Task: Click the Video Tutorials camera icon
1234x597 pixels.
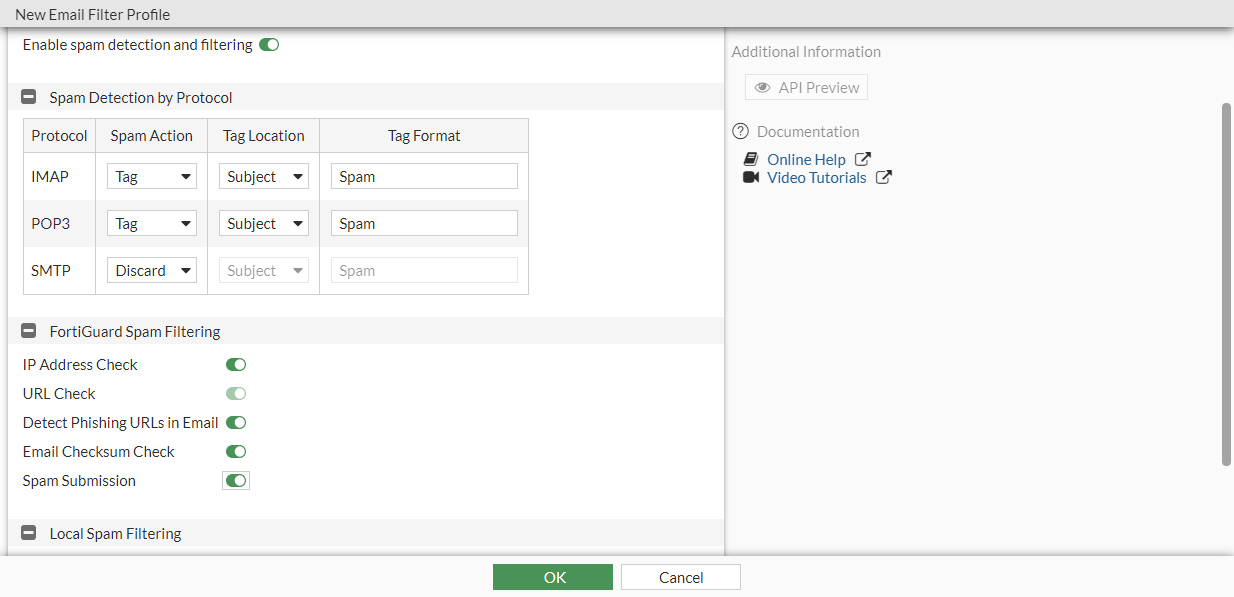Action: pos(751,178)
